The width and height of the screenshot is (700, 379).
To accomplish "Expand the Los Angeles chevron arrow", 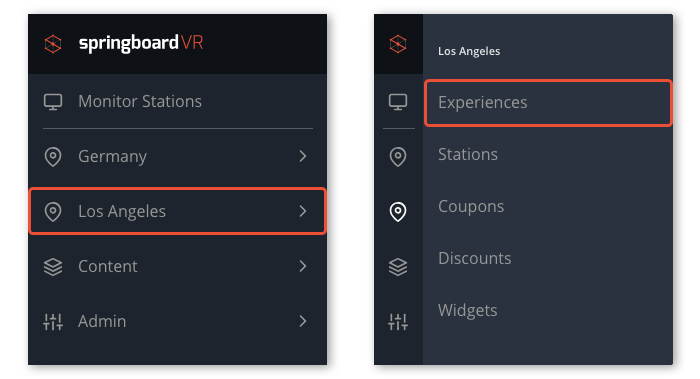I will tap(303, 211).
